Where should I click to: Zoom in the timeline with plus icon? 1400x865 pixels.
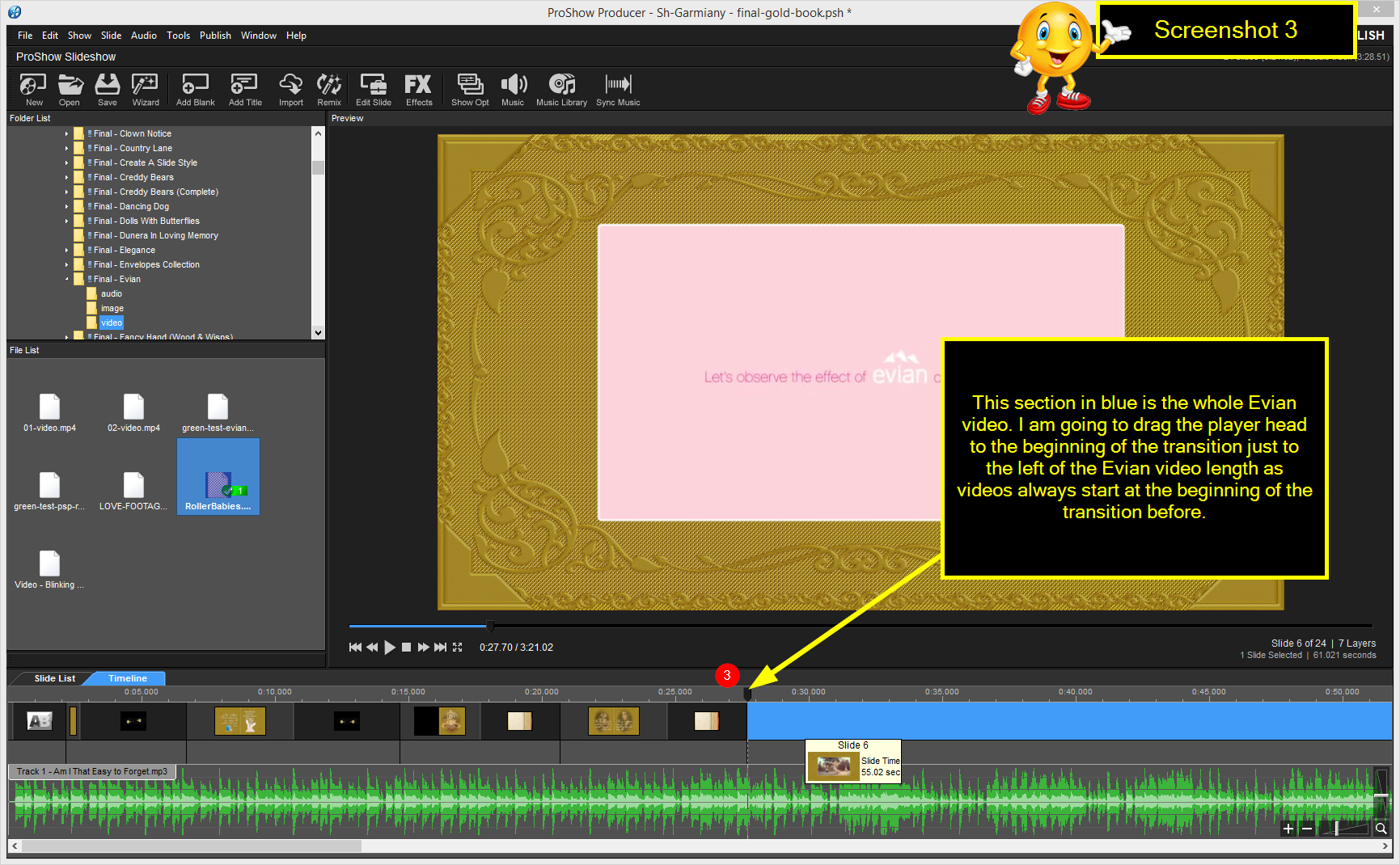[x=1288, y=829]
